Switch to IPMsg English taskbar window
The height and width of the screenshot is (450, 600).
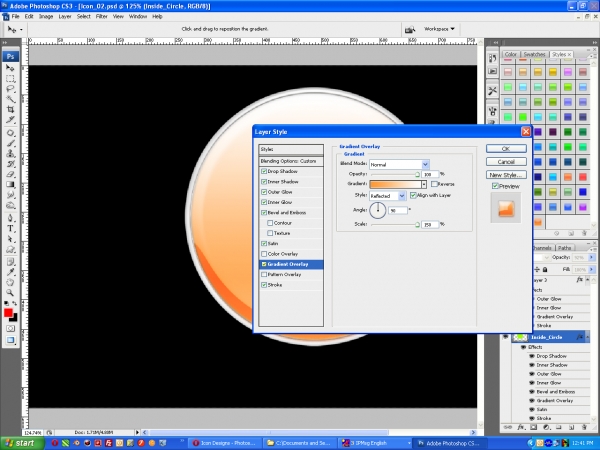click(377, 443)
